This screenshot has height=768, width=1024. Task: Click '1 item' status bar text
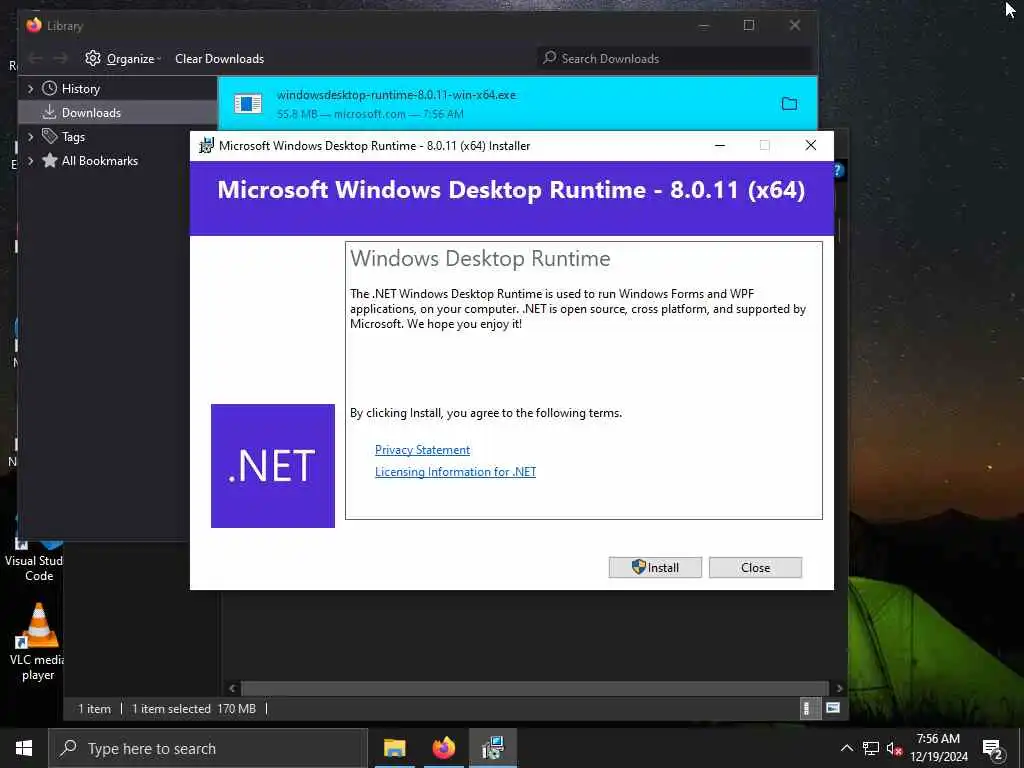pos(95,709)
